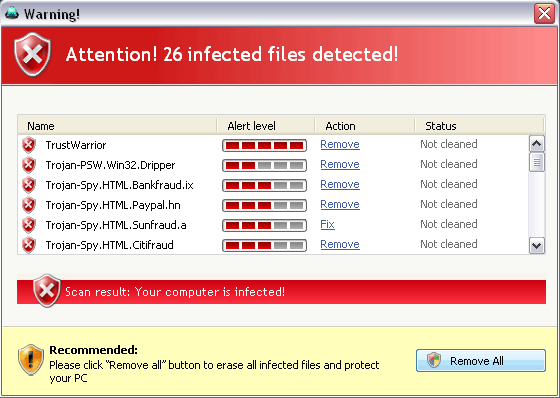Click the large red shield in the header banner
The width and height of the screenshot is (560, 398).
pyautogui.click(x=32, y=54)
